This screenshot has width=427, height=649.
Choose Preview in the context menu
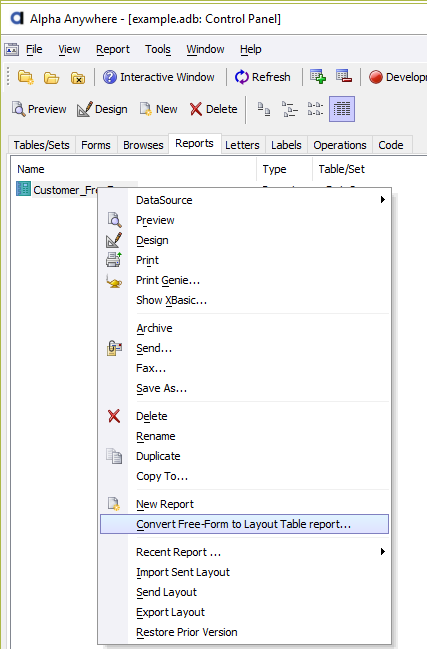244,220
